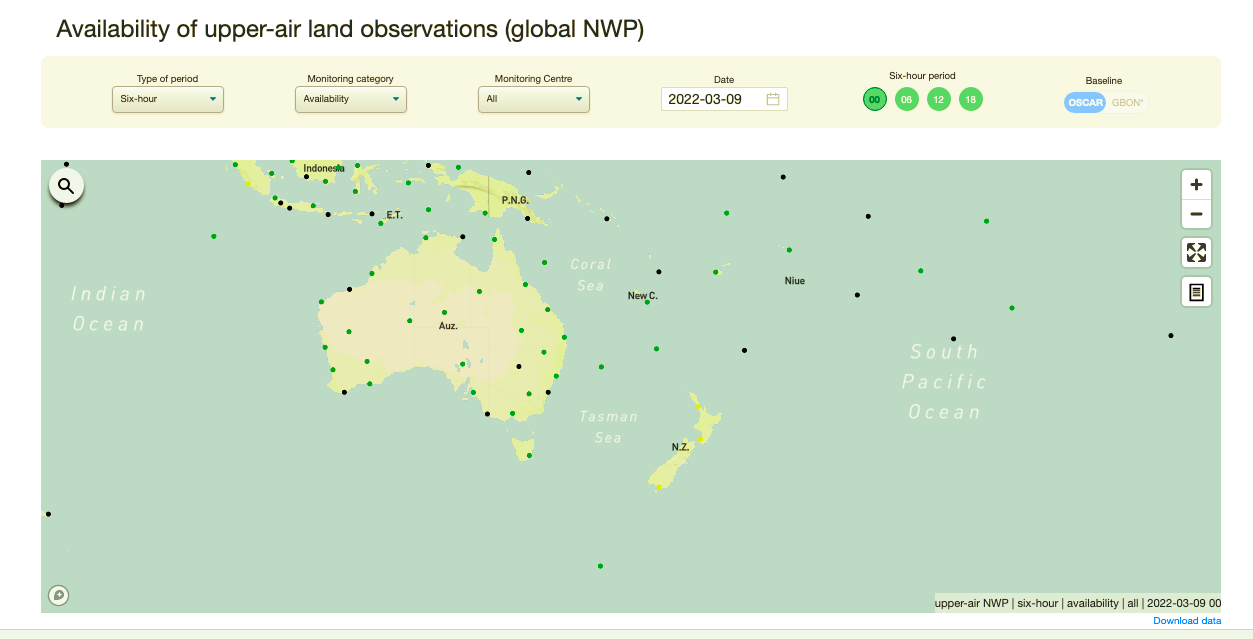This screenshot has width=1253, height=639.
Task: Click the map logo in bottom-left corner
Action: pyautogui.click(x=59, y=596)
